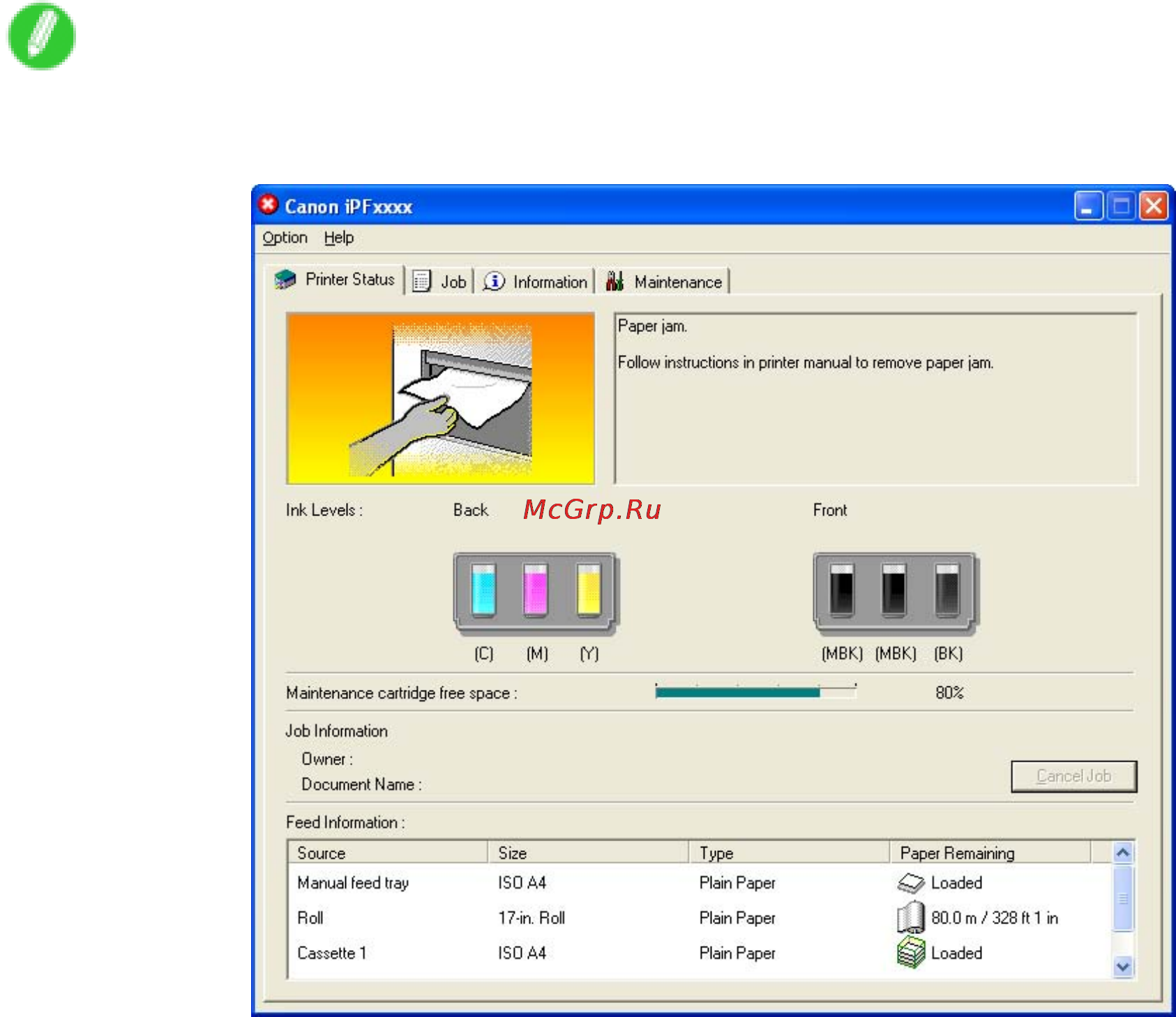Select the 'Roll' source row

tap(700, 918)
